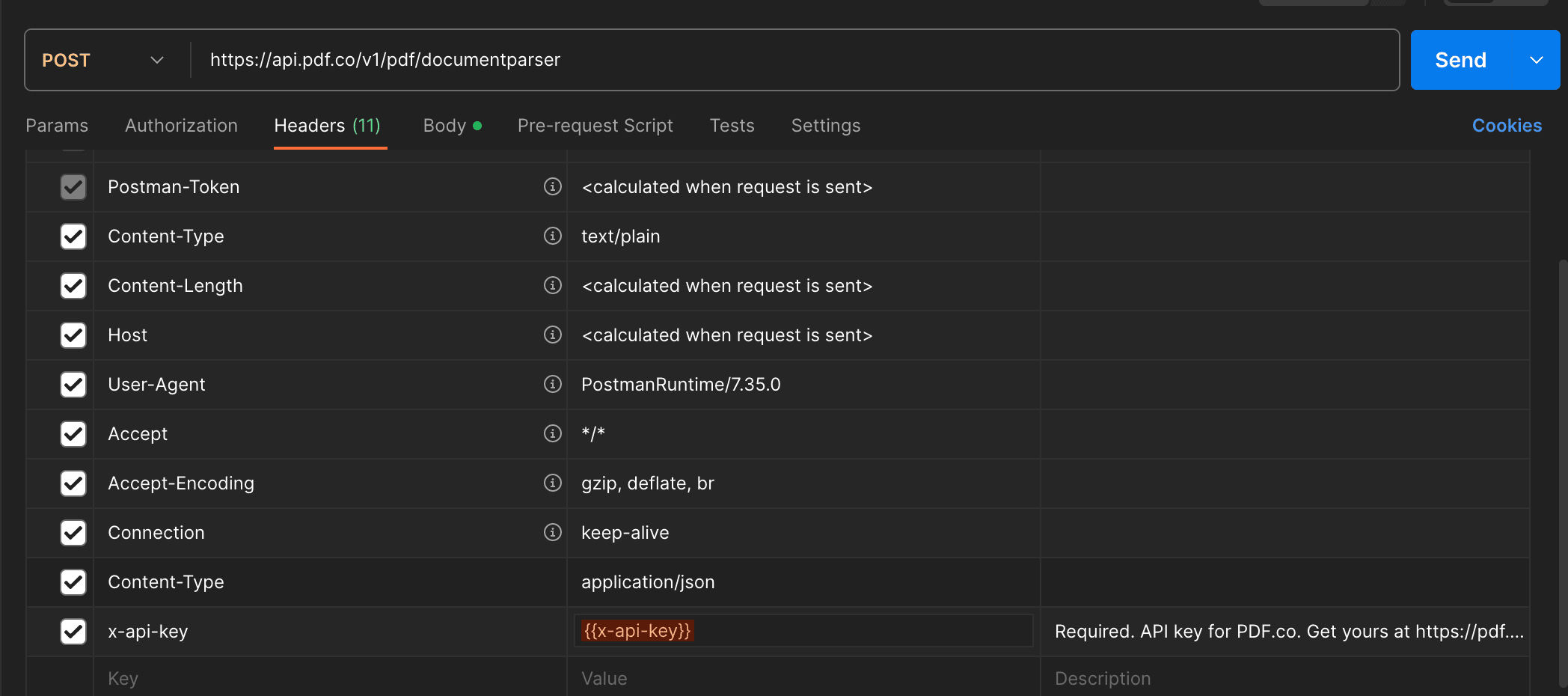Screen dimensions: 1568x696
Task: Click info icon beside User-Agent header
Action: [x=552, y=384]
